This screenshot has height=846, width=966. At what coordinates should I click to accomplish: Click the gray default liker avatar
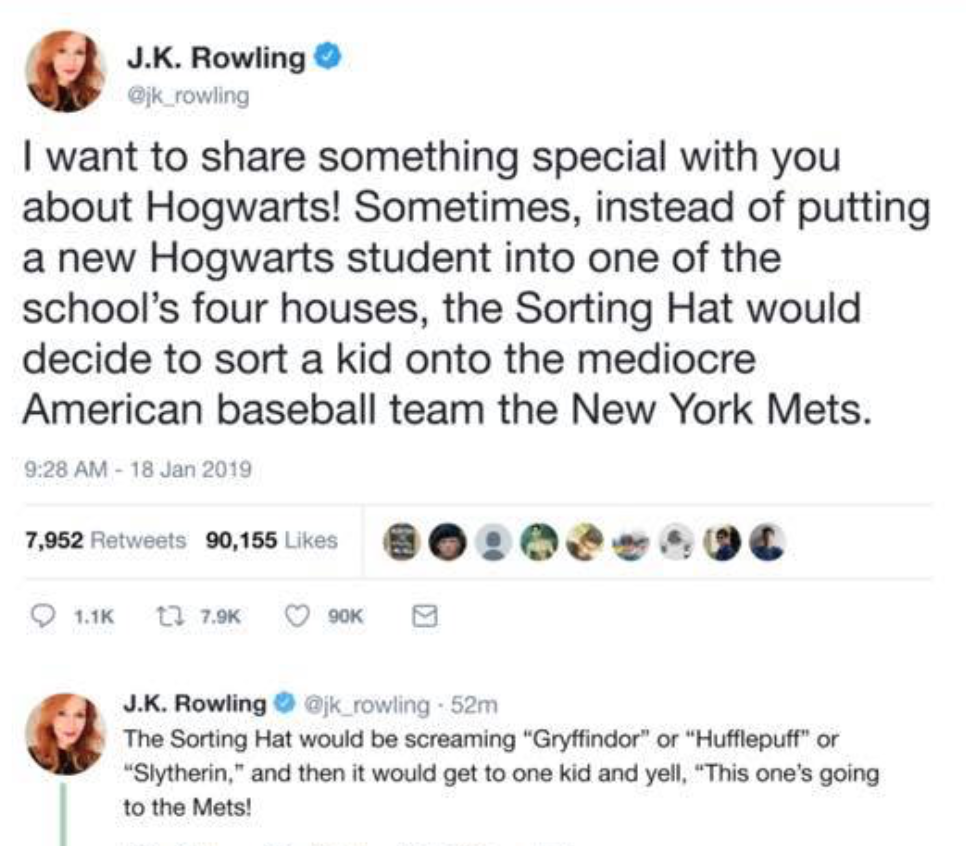click(x=493, y=542)
